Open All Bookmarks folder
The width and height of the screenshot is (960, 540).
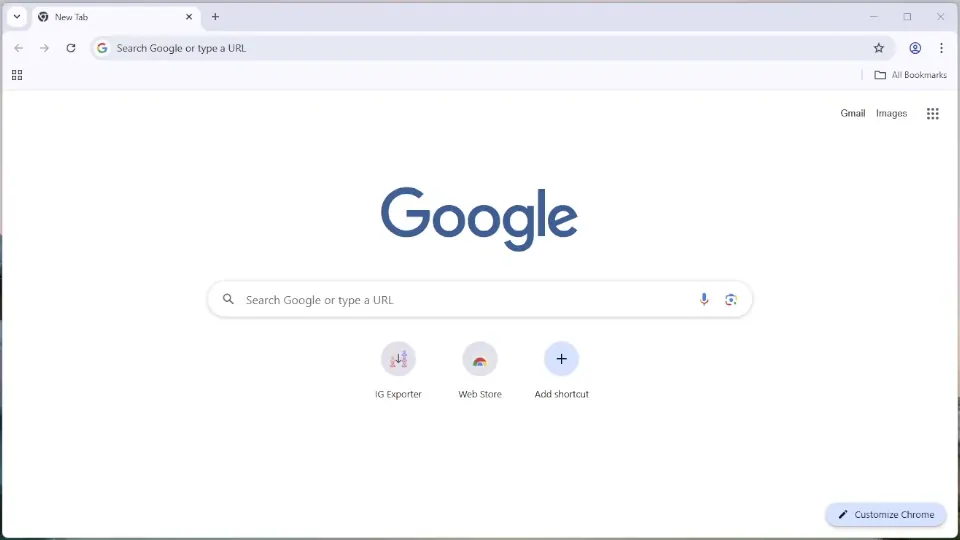click(910, 75)
